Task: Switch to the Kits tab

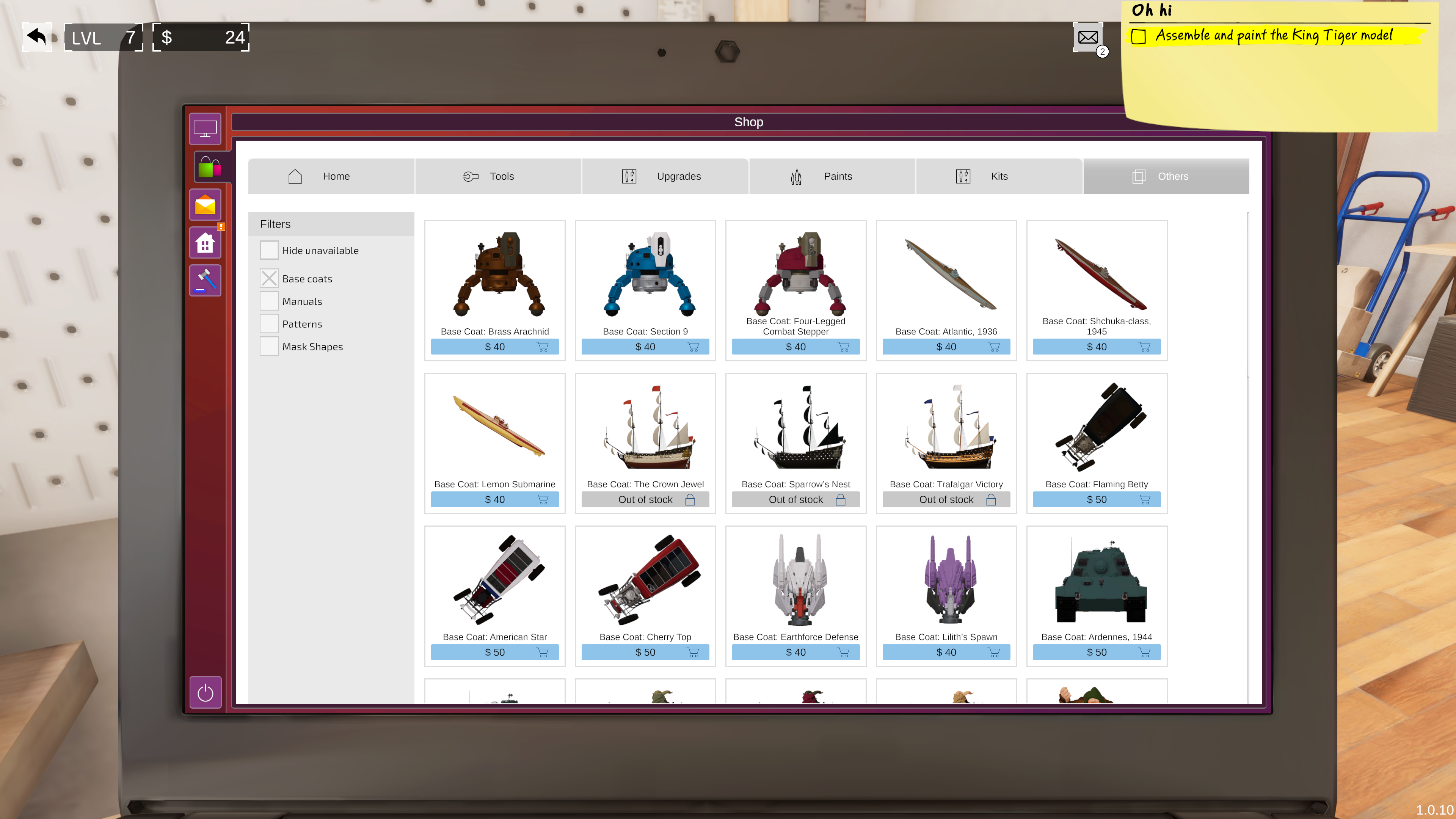Action: click(999, 176)
